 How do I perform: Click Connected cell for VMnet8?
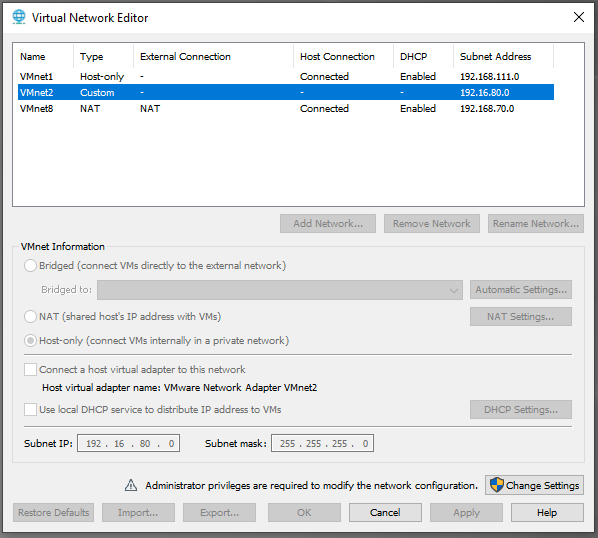pyautogui.click(x=324, y=109)
